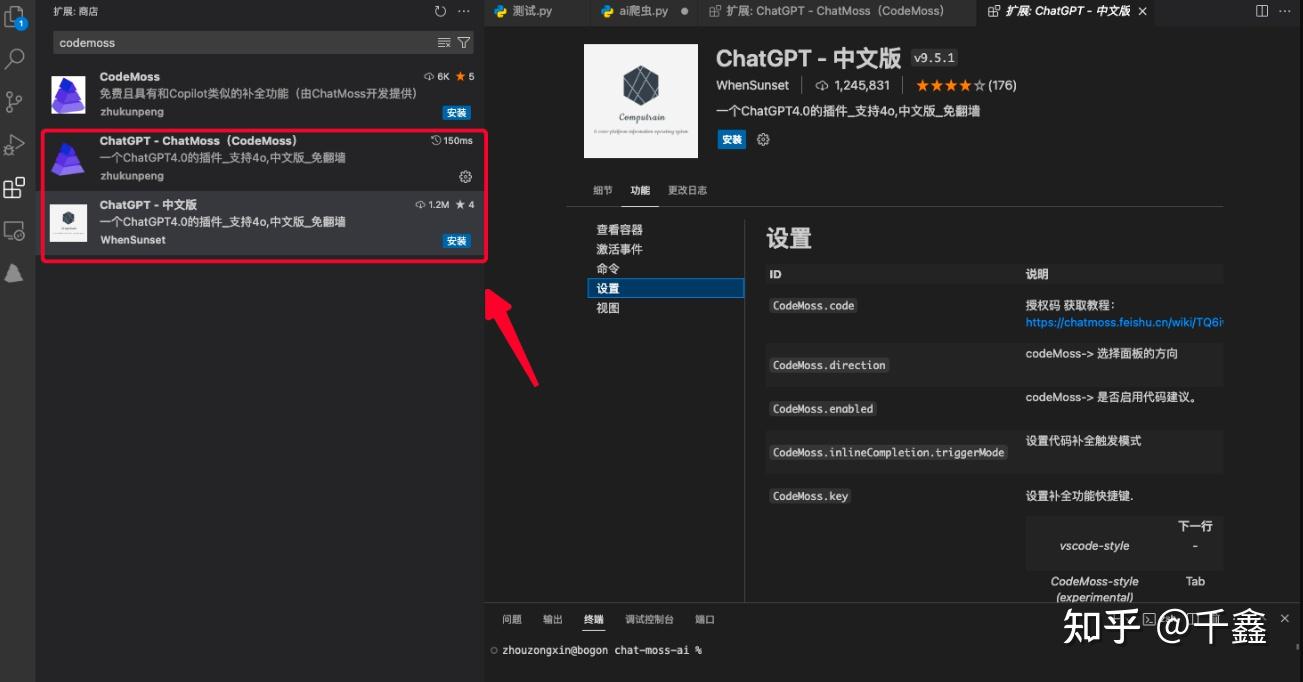1303x682 pixels.
Task: Refresh the extensions marketplace results
Action: [x=440, y=11]
